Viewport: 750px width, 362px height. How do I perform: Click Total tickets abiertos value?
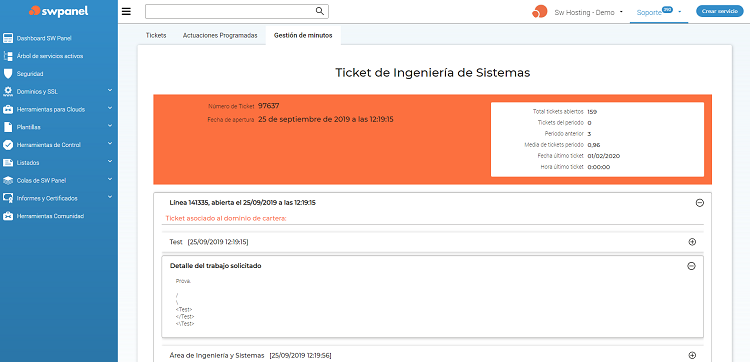(592, 112)
